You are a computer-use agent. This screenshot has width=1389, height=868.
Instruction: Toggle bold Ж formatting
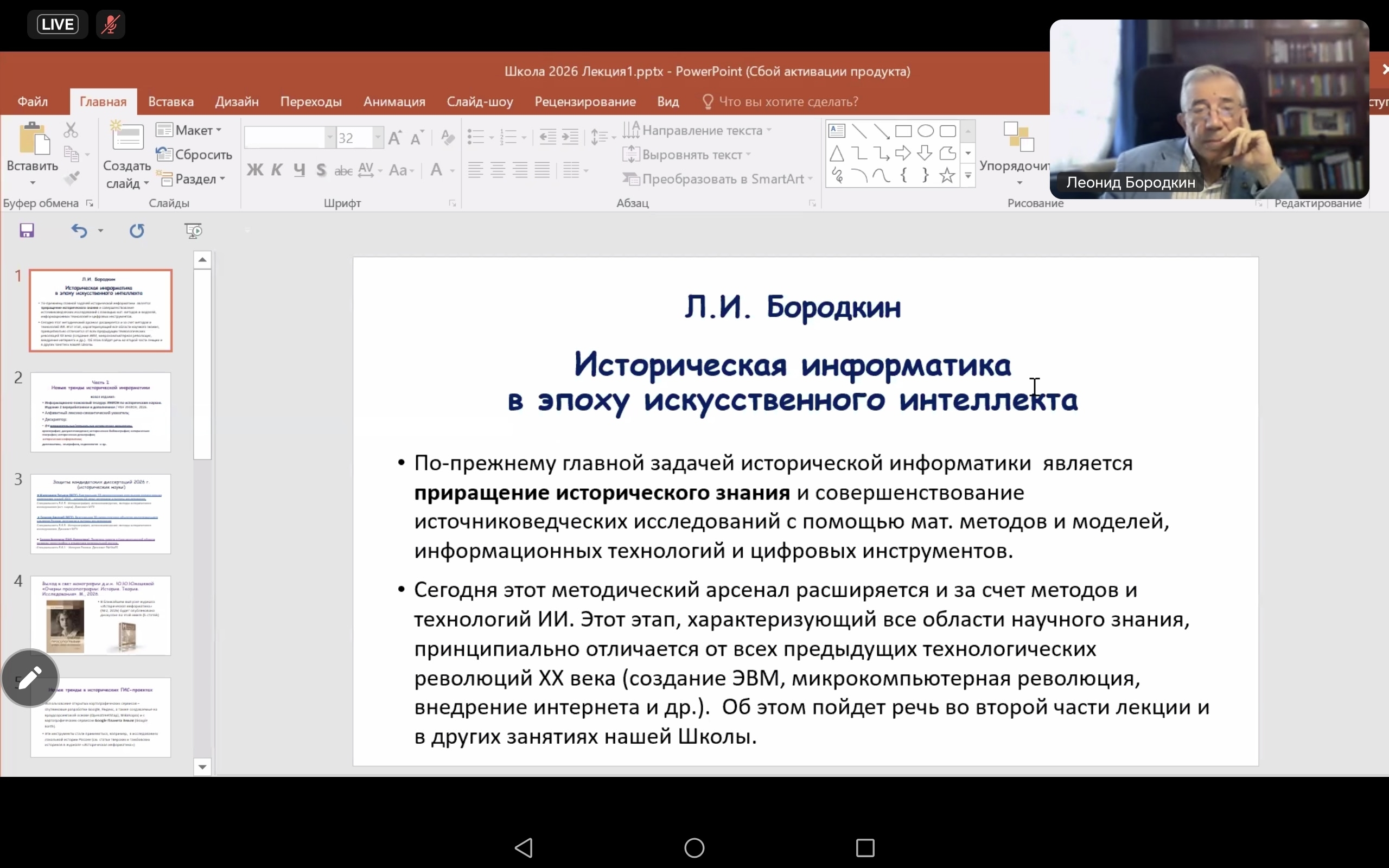tap(256, 170)
